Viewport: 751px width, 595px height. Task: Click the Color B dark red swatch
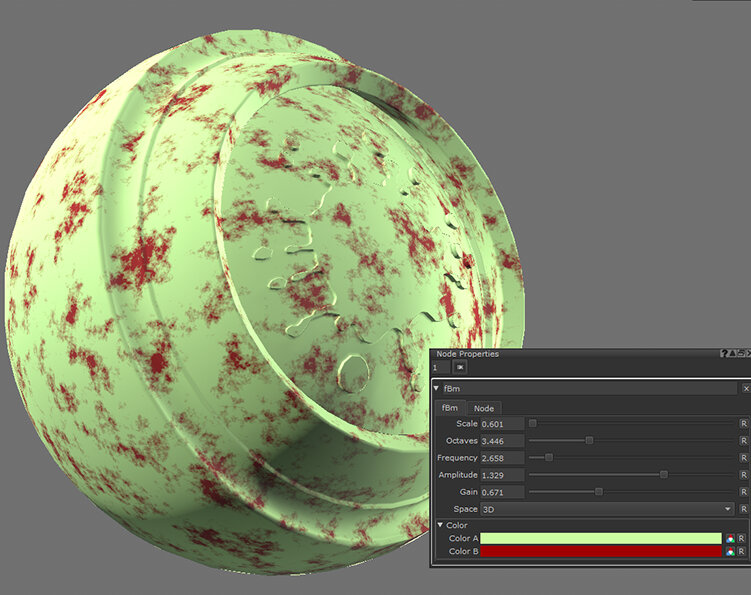600,551
